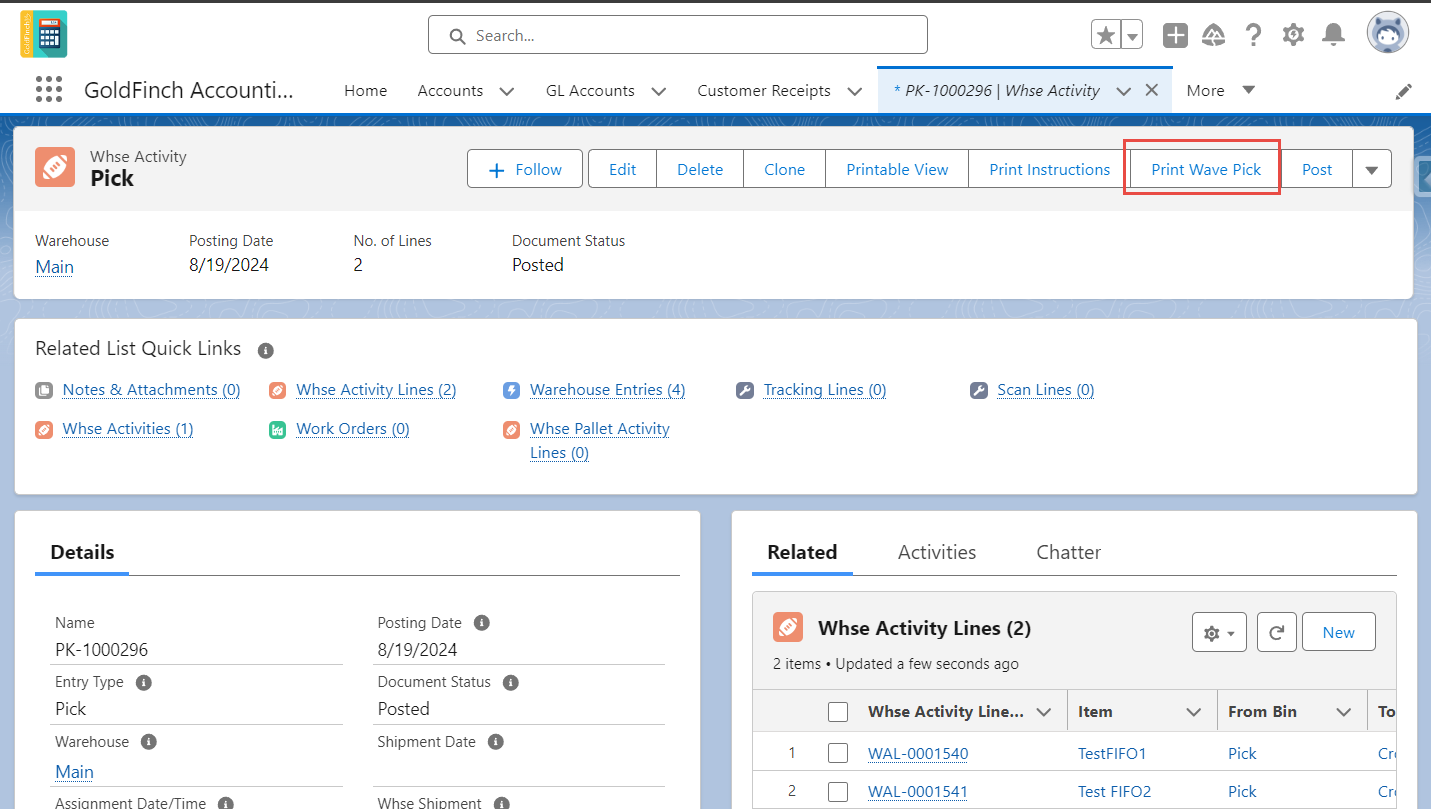
Task: Refresh the Whse Activity Lines list
Action: (1276, 632)
